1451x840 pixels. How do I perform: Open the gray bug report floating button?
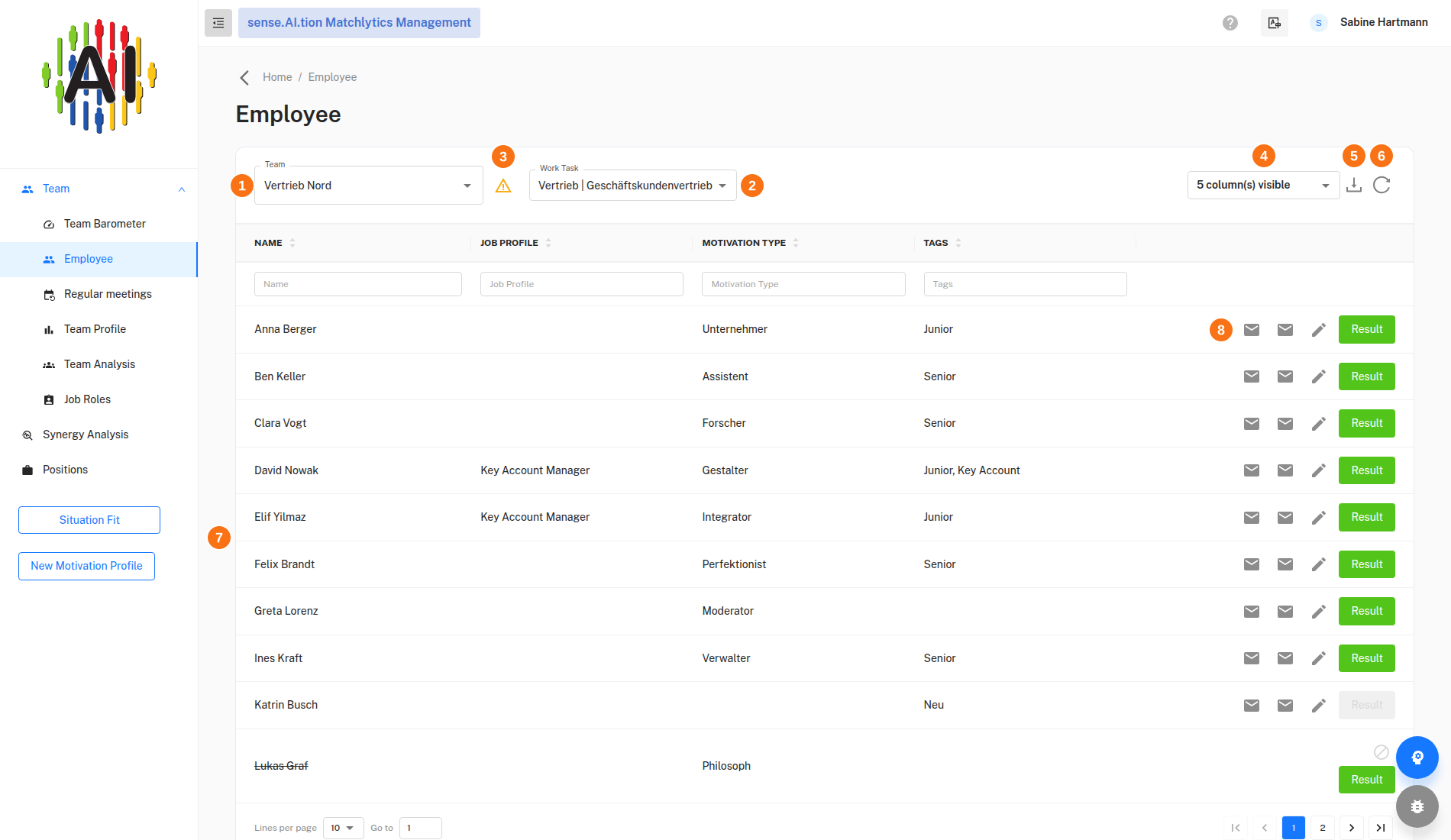click(x=1417, y=806)
